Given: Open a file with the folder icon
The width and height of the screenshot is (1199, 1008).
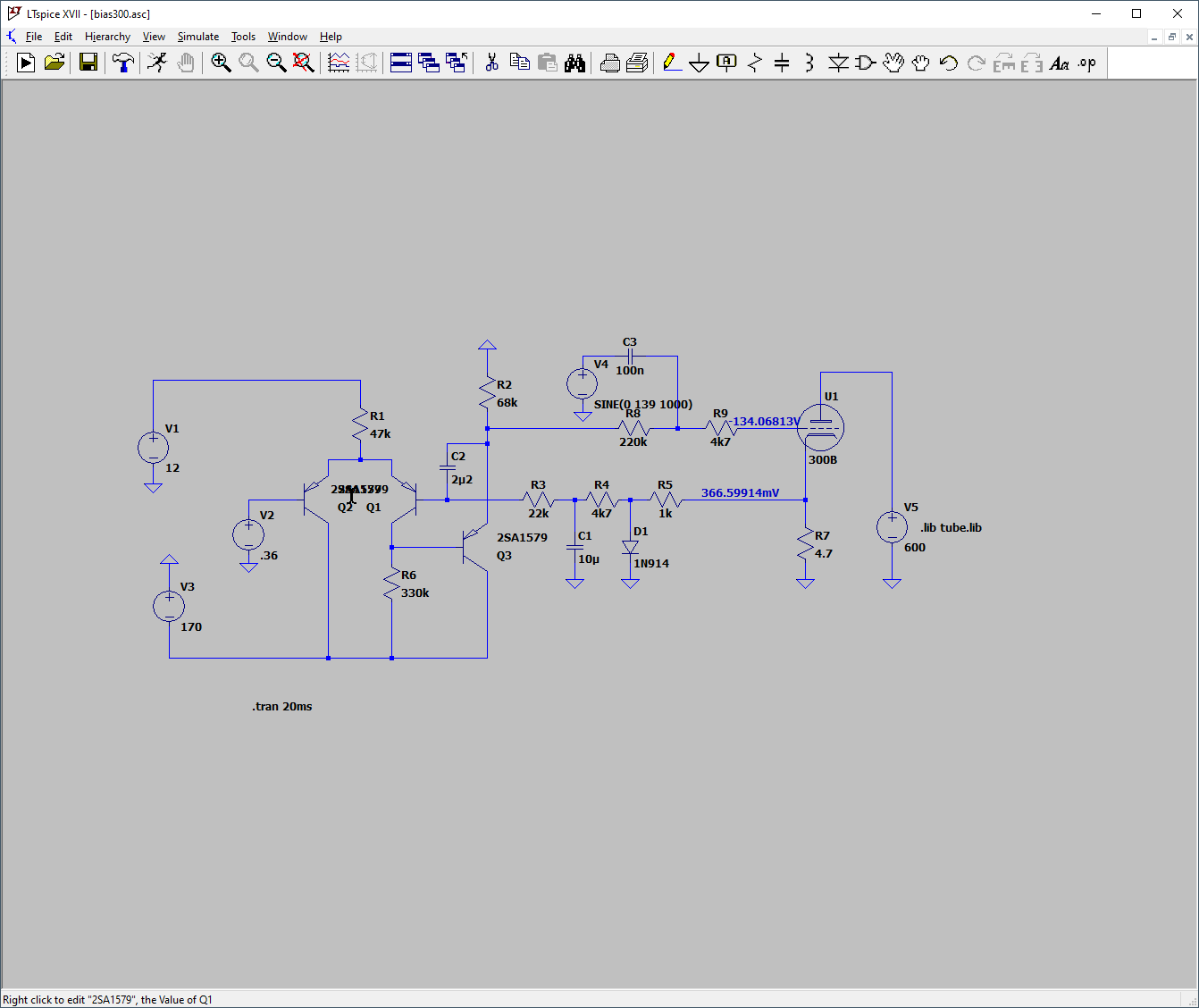Looking at the screenshot, I should (54, 63).
